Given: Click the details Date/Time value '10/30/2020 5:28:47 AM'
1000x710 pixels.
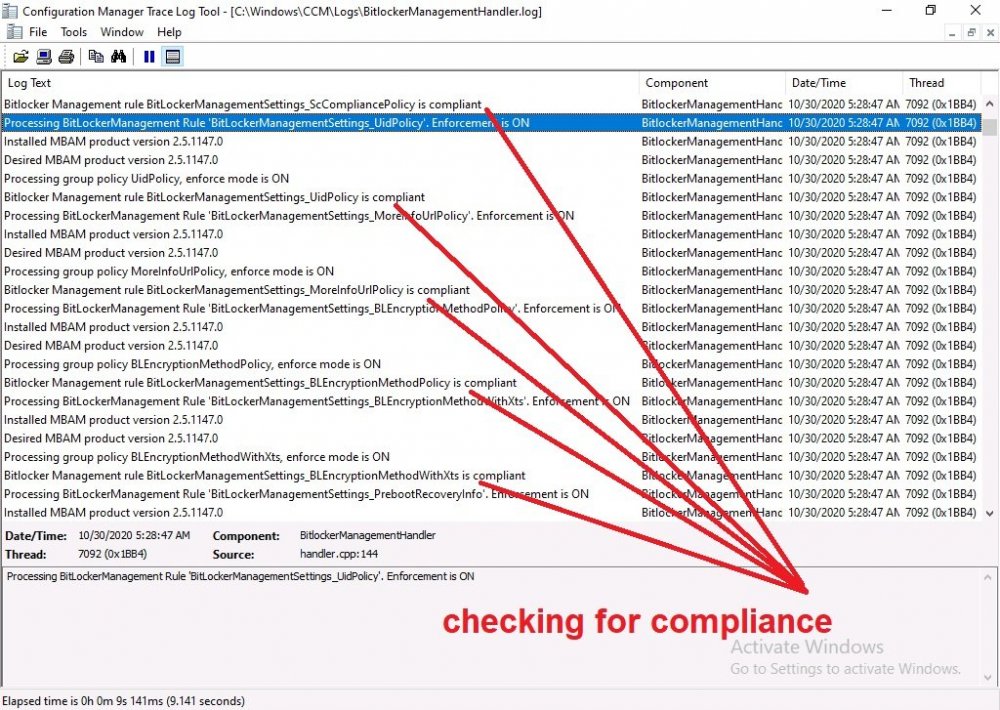Looking at the screenshot, I should 134,535.
